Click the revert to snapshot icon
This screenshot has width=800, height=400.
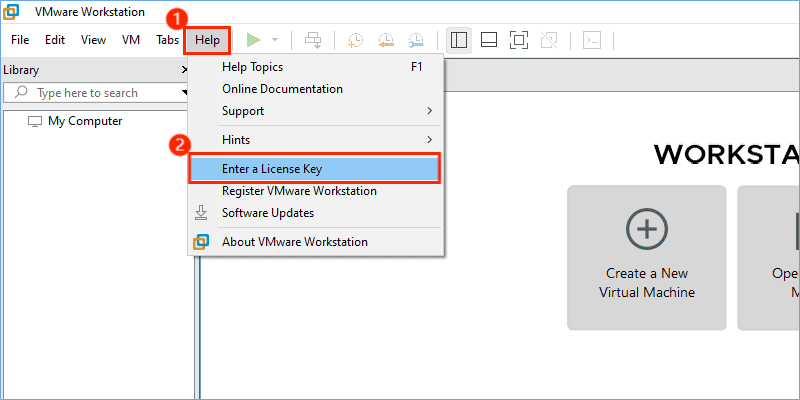[x=386, y=40]
